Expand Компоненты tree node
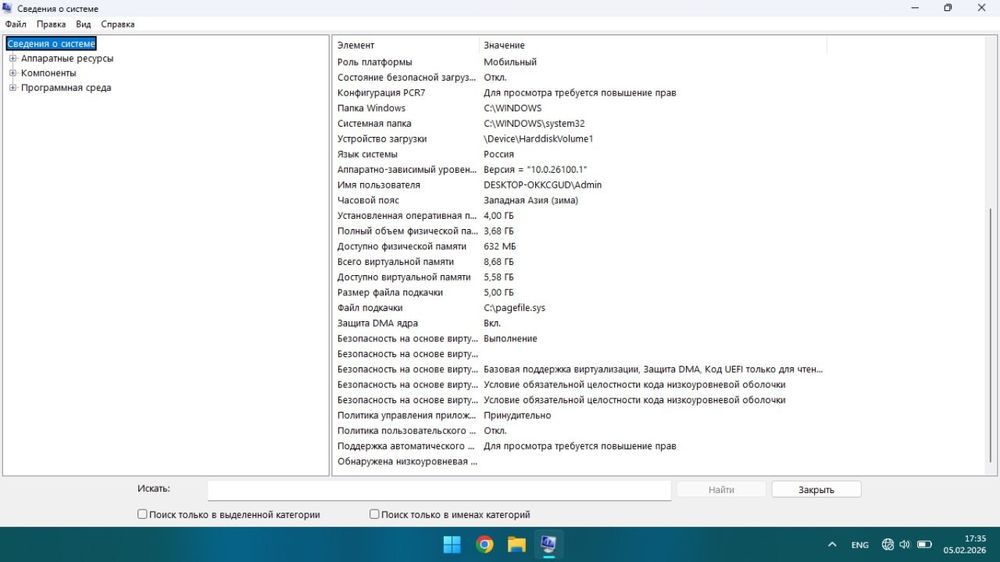This screenshot has height=562, width=1000. [x=13, y=73]
